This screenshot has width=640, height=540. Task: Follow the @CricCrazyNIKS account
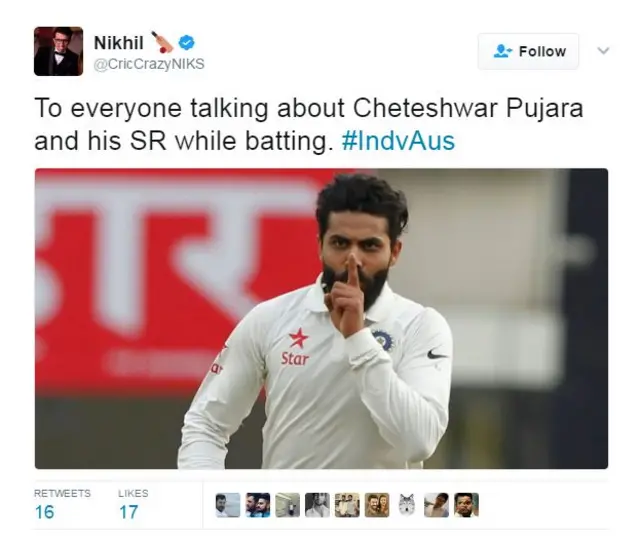tap(528, 51)
